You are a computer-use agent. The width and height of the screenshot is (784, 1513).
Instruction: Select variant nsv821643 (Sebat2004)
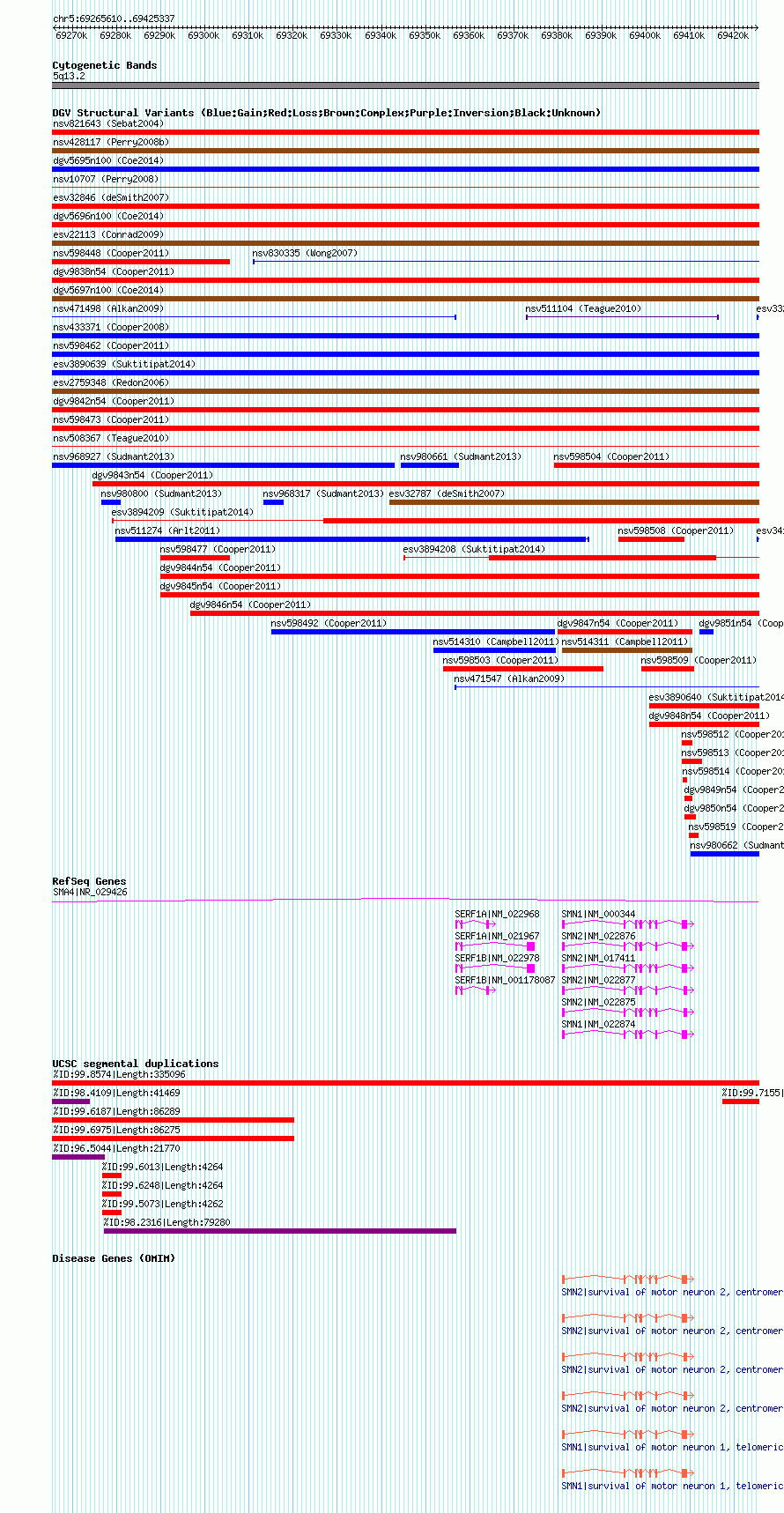[406, 131]
